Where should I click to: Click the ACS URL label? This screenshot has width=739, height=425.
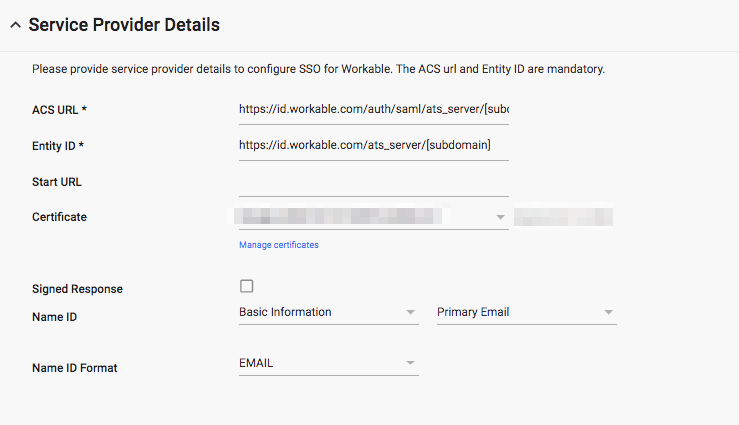[59, 110]
